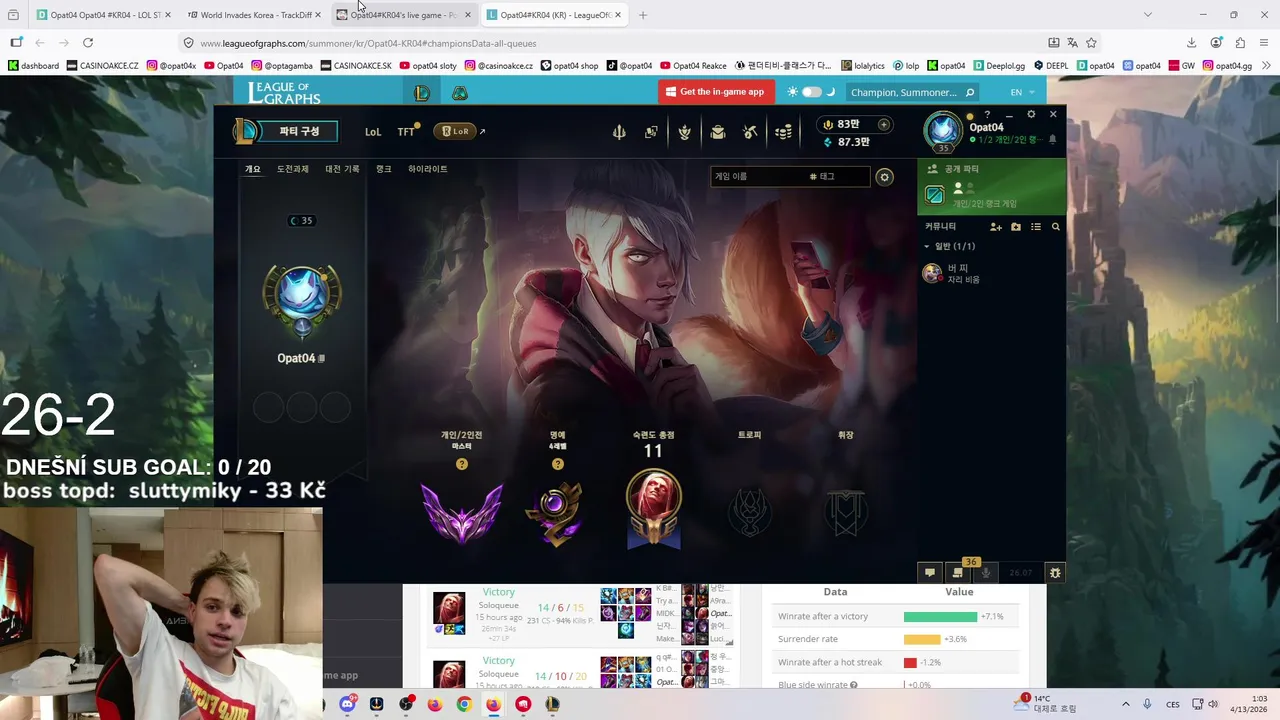Click the mastery score 11 champion badge
Image resolution: width=1280 pixels, height=720 pixels.
(653, 508)
